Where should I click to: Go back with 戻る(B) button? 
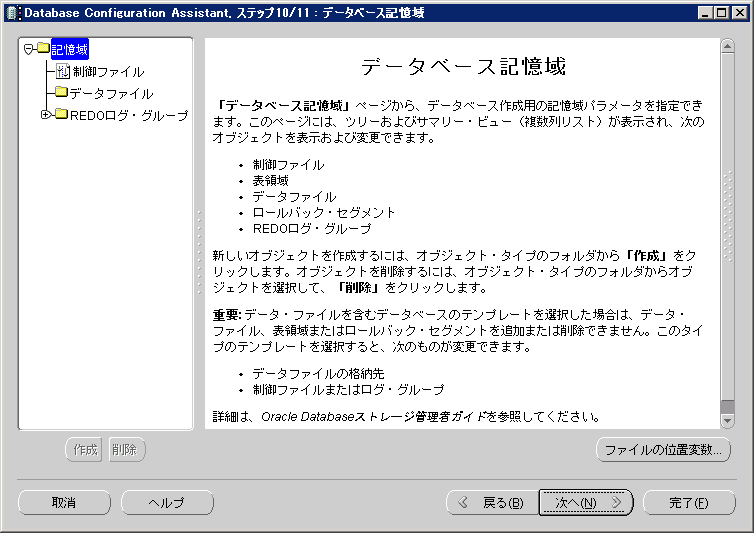[x=490, y=503]
